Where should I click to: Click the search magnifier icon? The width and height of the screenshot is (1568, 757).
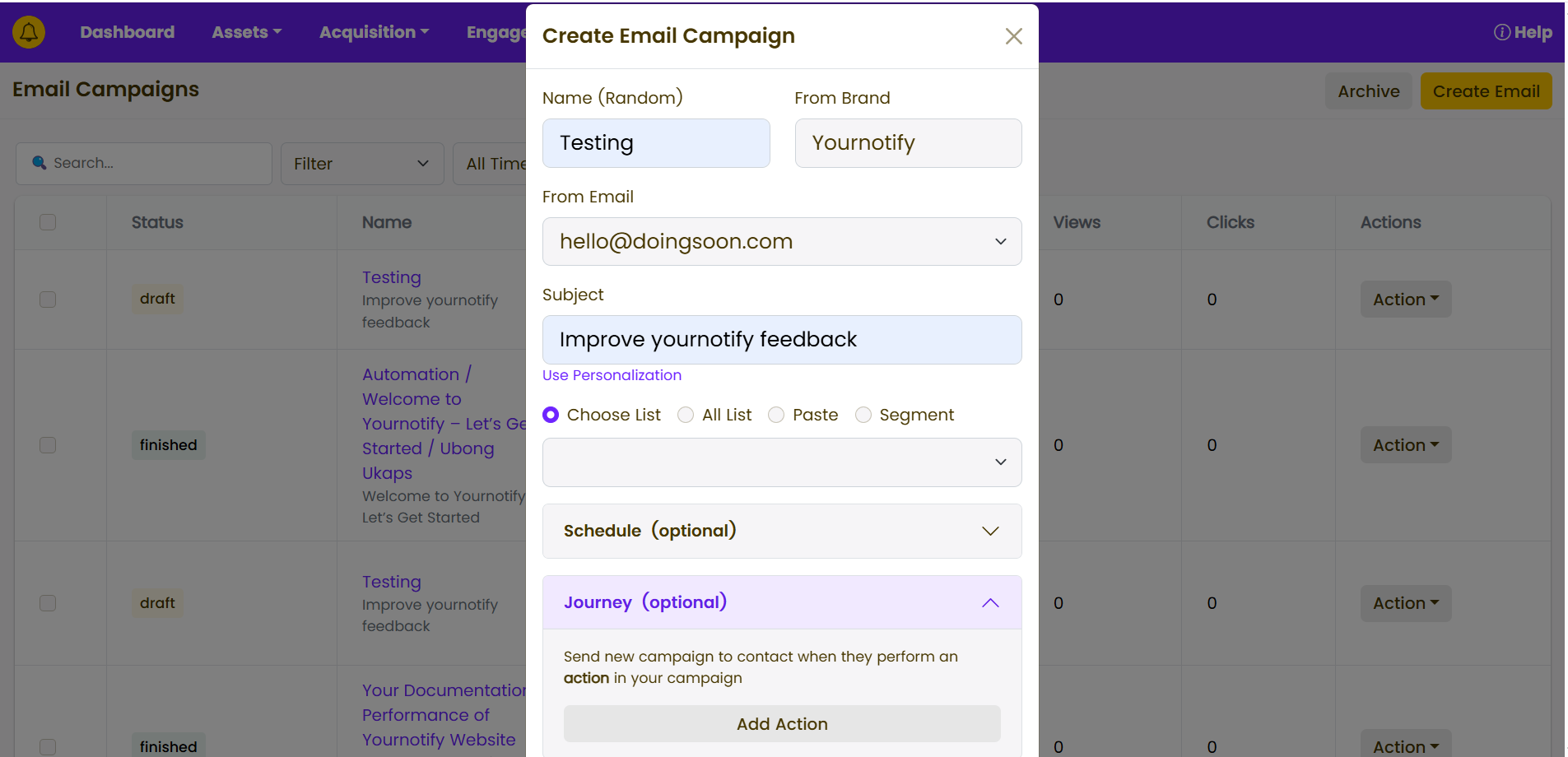tap(39, 163)
